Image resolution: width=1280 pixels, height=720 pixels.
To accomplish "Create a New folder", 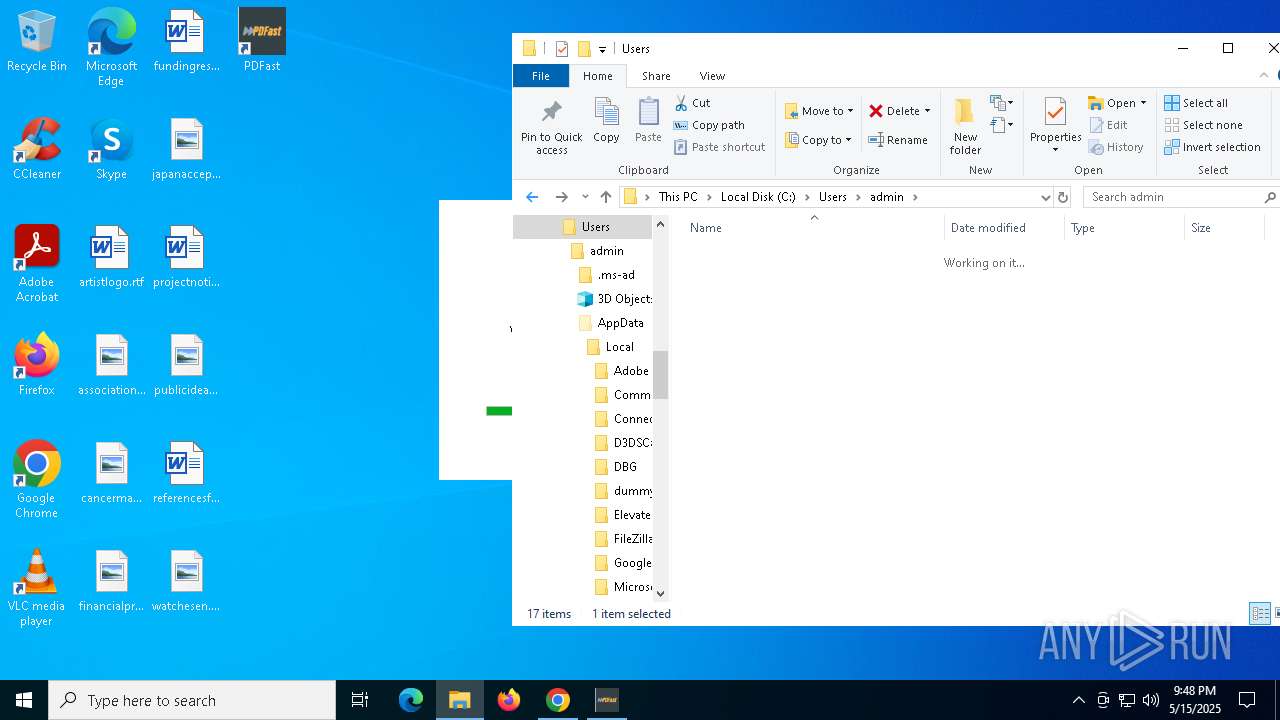I will tap(965, 127).
